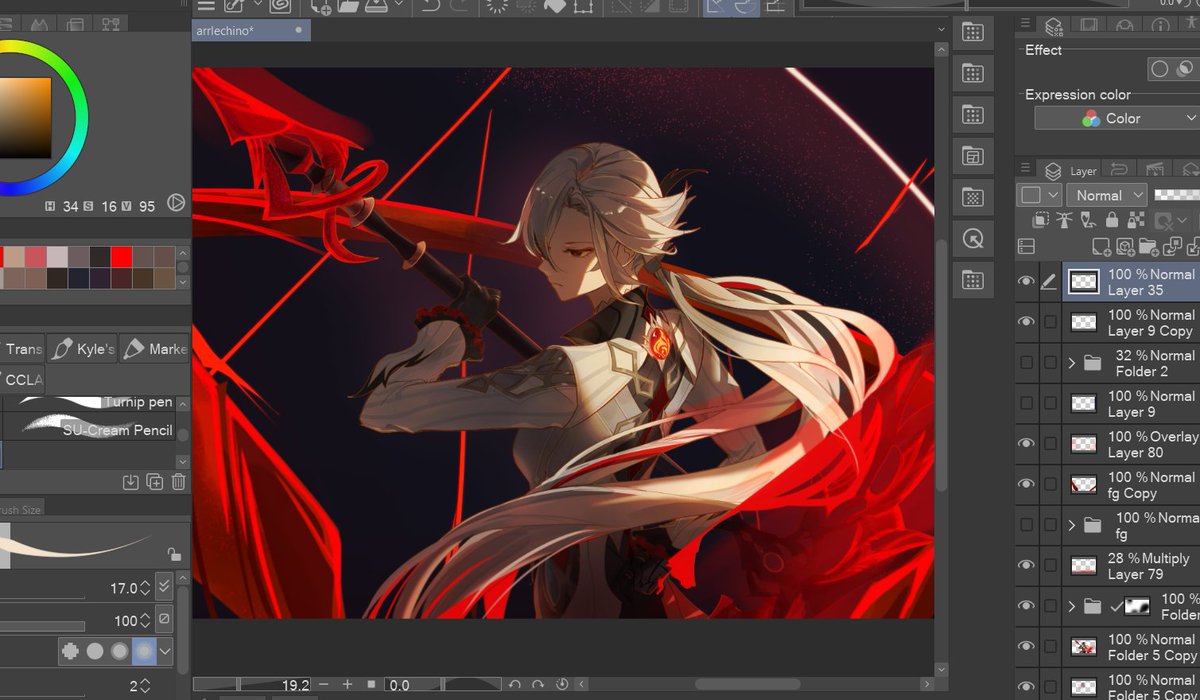This screenshot has height=700, width=1200.
Task: Hide Layer 35 using its eye icon
Action: (1026, 282)
